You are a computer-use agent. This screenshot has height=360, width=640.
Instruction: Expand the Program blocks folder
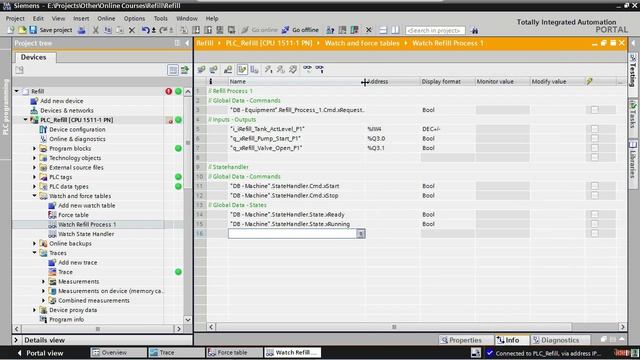[35, 148]
